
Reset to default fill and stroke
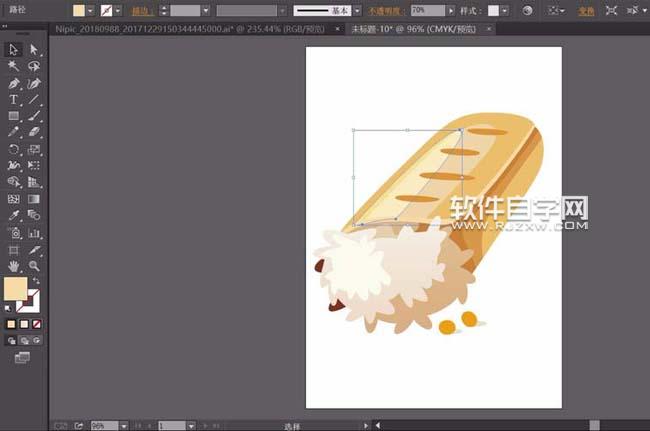point(7,308)
